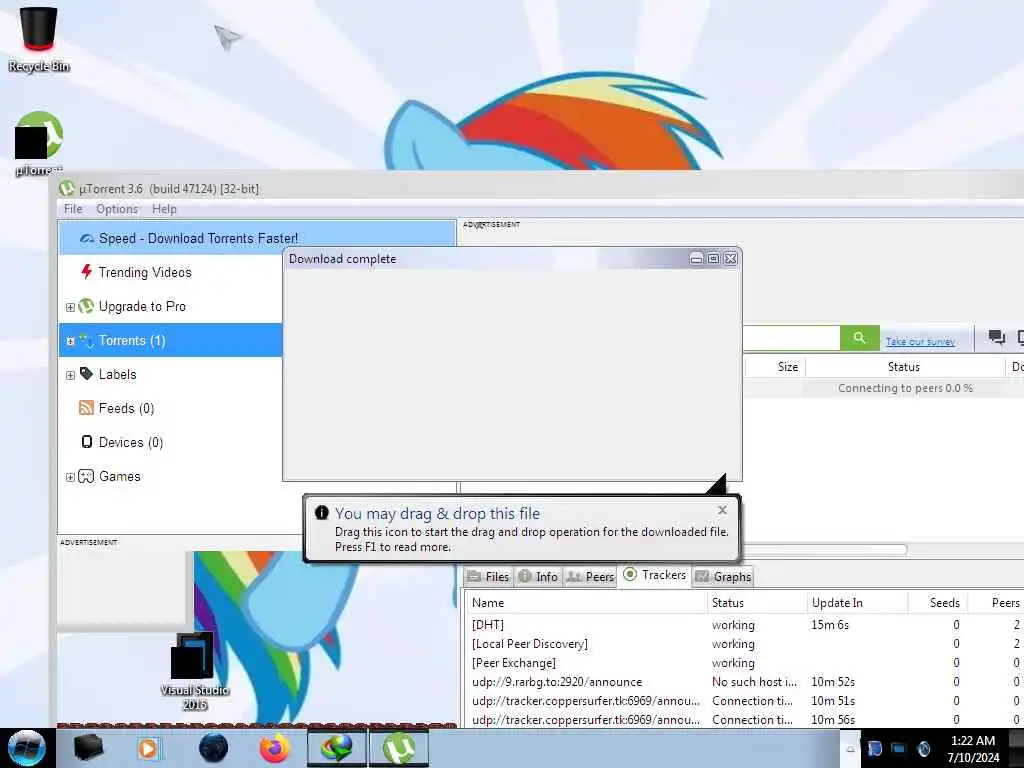Expand the Labels tree node

tap(71, 375)
